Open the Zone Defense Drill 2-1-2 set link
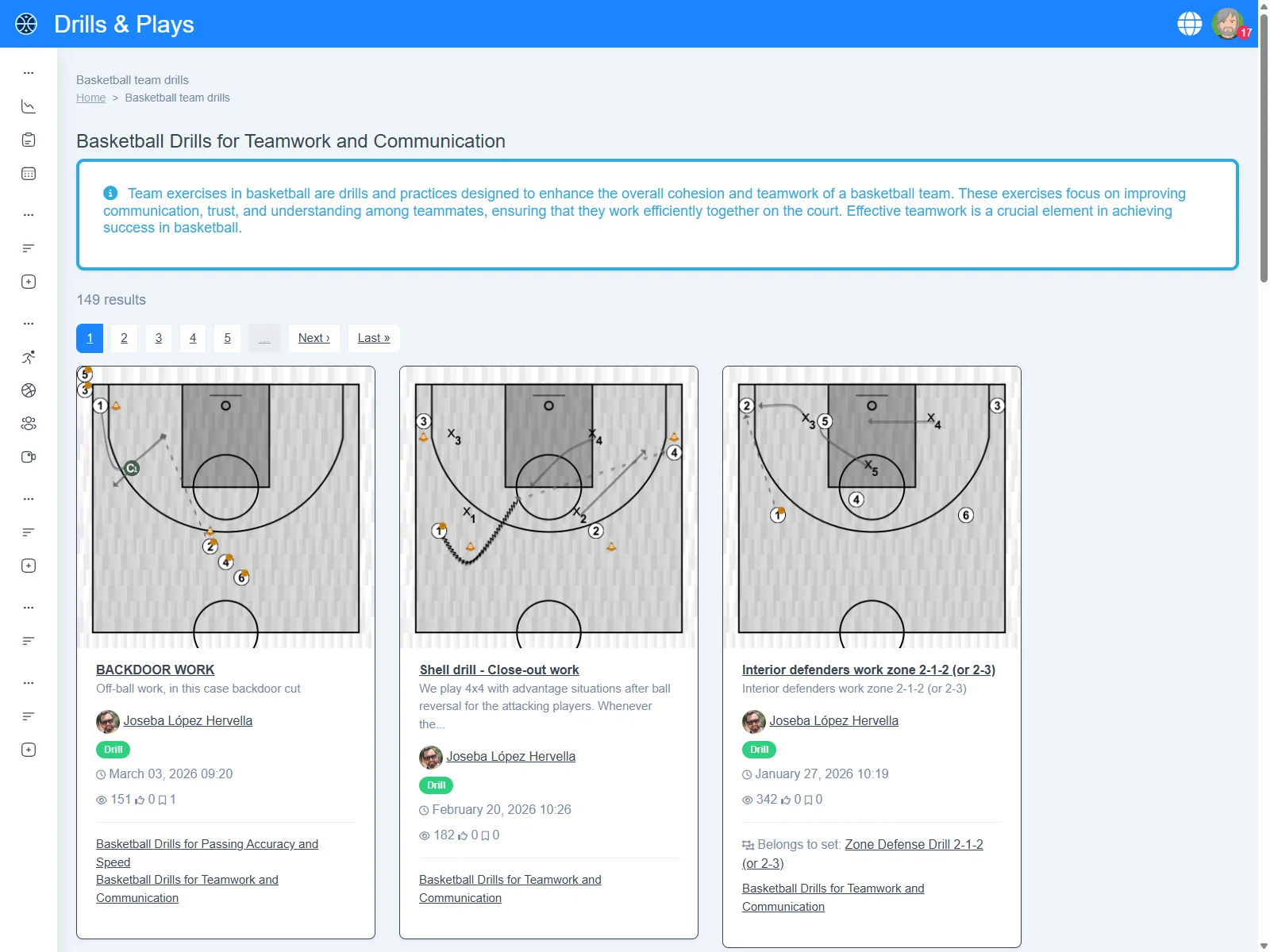Screen dimensions: 1270x952 913,845
